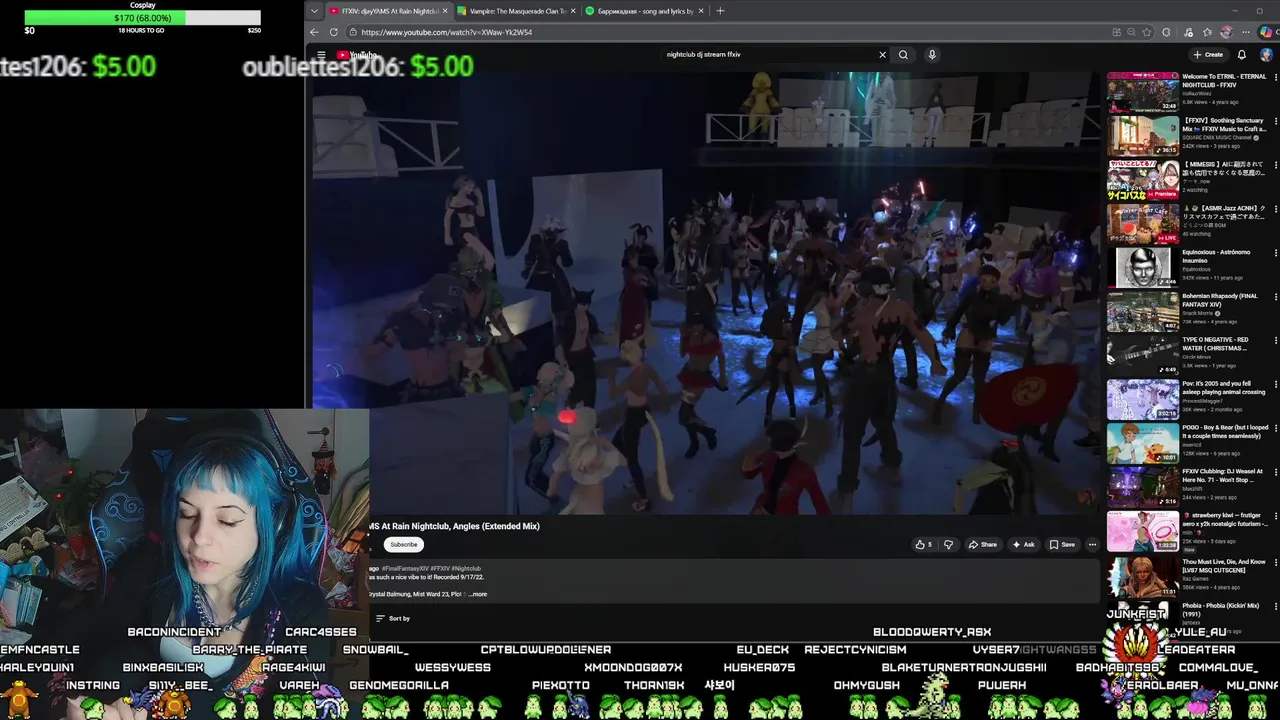The height and width of the screenshot is (720, 1280).
Task: Open the YouTube hamburger guide menu
Action: (x=321, y=55)
